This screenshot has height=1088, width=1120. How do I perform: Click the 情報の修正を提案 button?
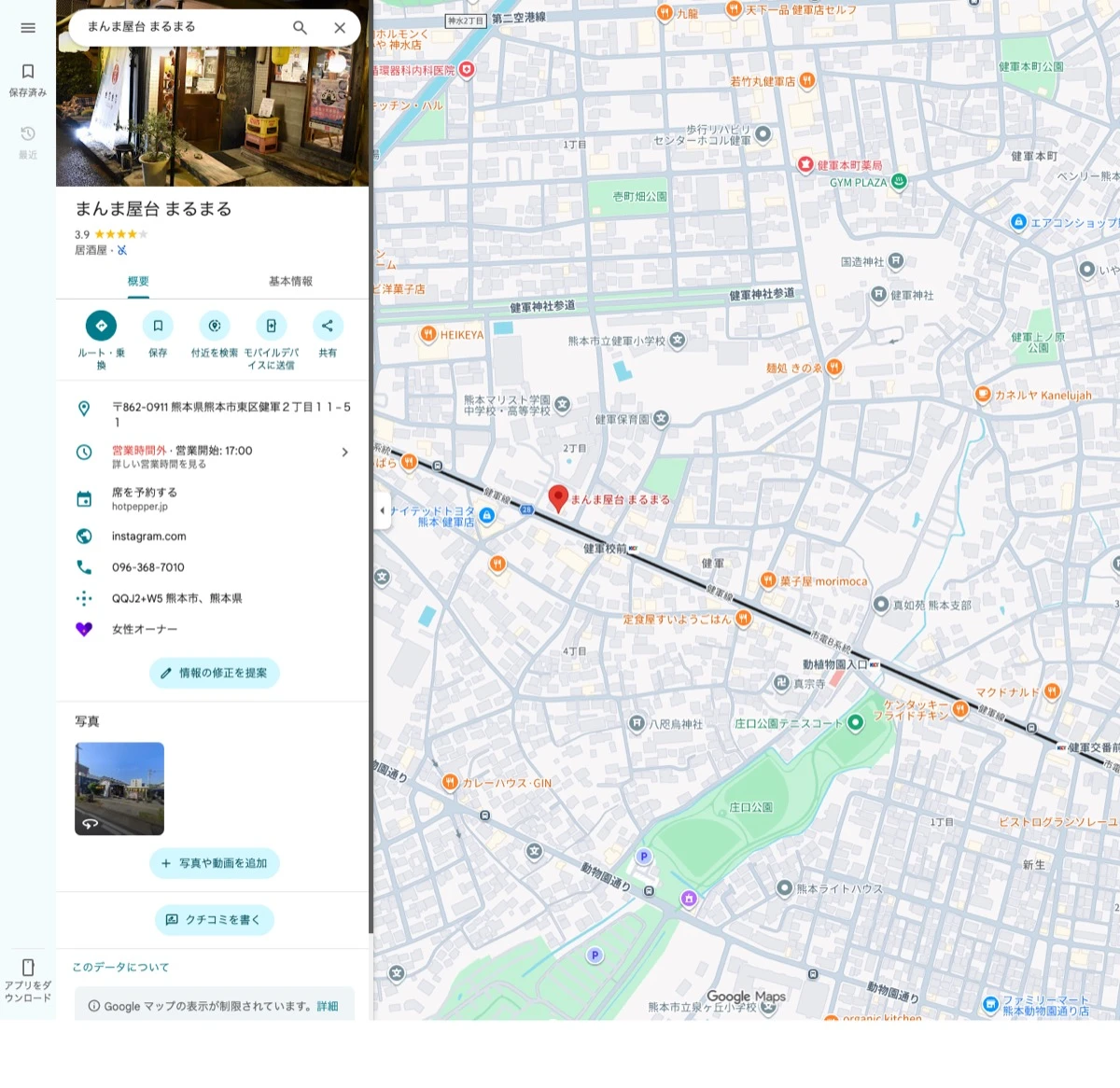tap(214, 673)
